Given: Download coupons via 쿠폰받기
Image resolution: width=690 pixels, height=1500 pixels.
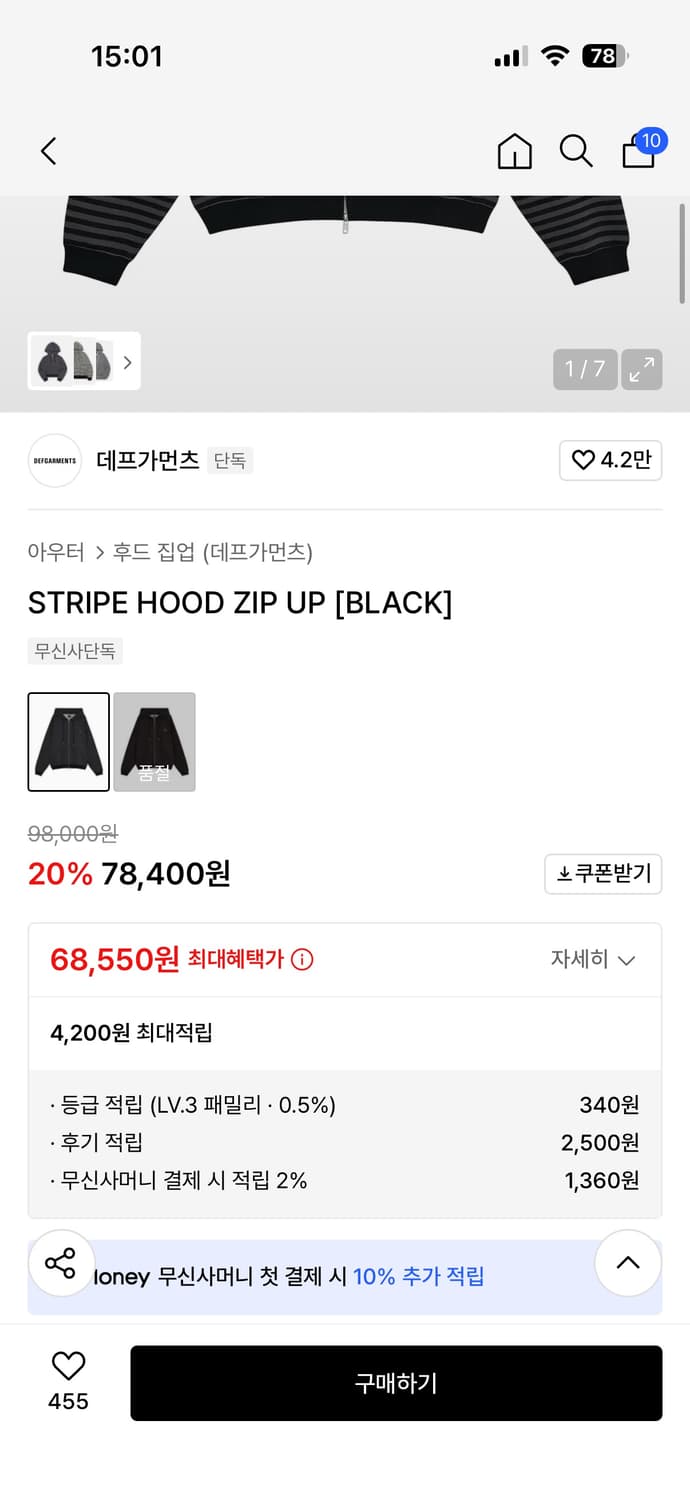Looking at the screenshot, I should (x=603, y=873).
